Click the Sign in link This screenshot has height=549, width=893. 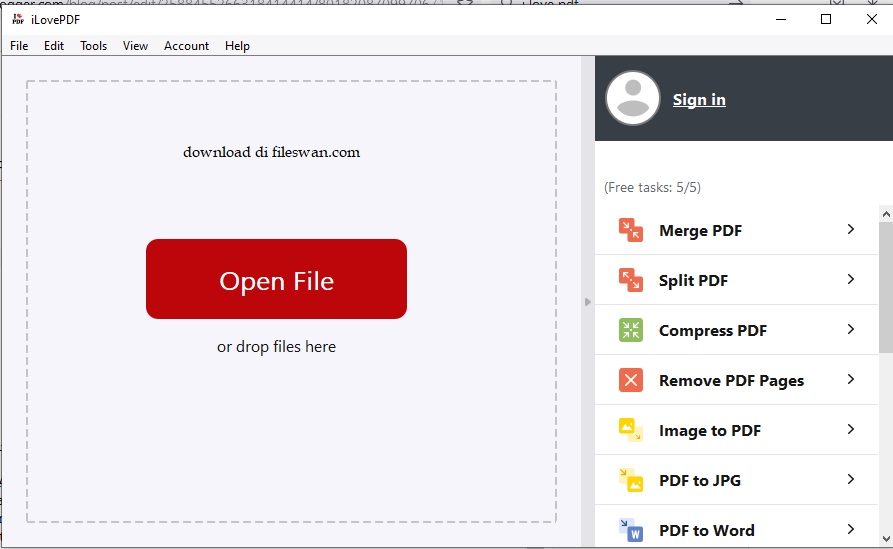[699, 100]
